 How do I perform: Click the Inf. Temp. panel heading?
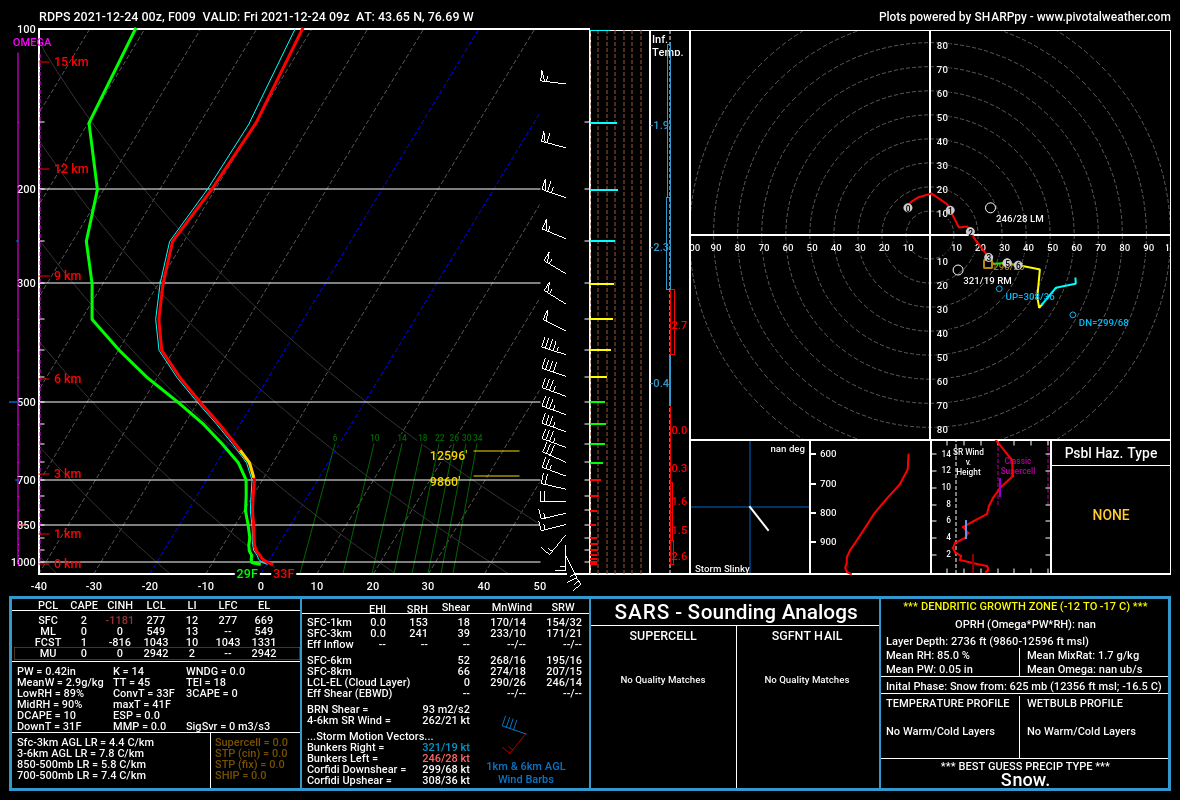point(668,45)
